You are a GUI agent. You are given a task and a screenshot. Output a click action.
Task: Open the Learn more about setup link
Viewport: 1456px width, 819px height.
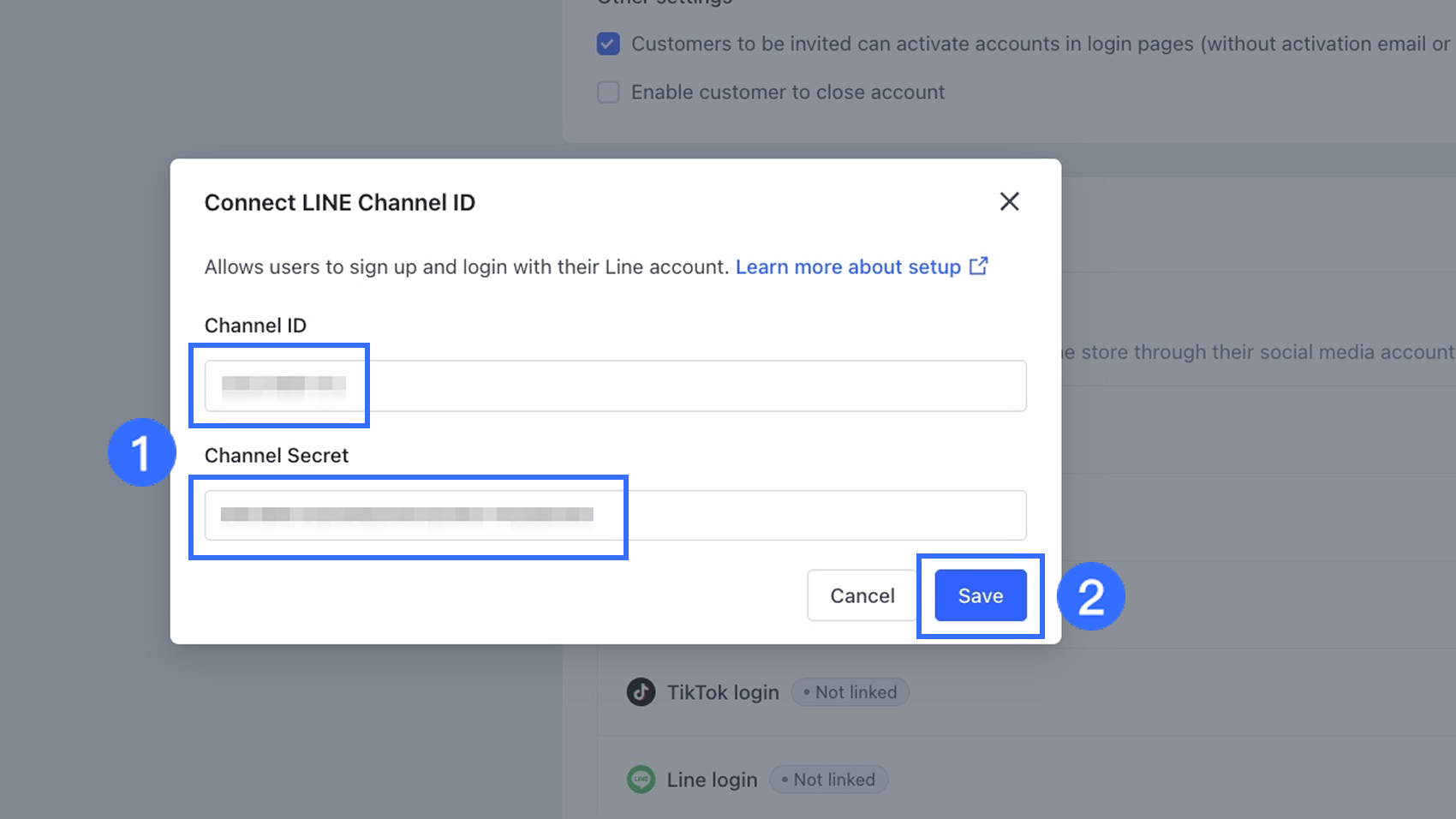tap(848, 267)
